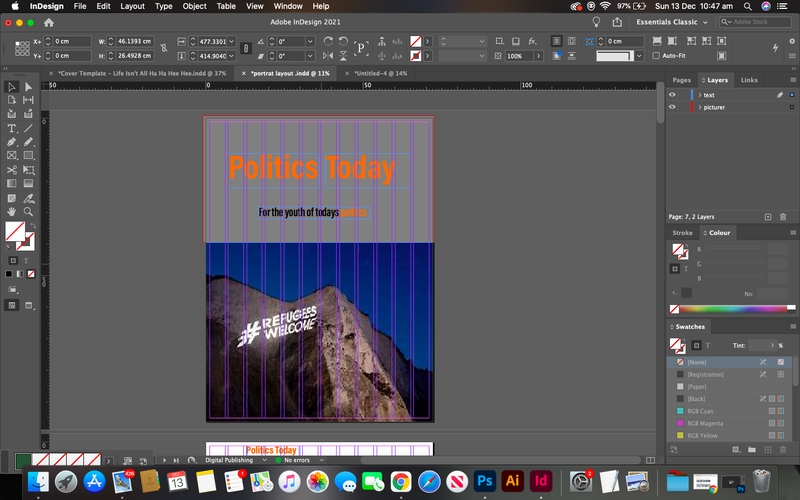Image resolution: width=800 pixels, height=500 pixels.
Task: Open the scale Y percentage dropdown
Action: point(232,56)
